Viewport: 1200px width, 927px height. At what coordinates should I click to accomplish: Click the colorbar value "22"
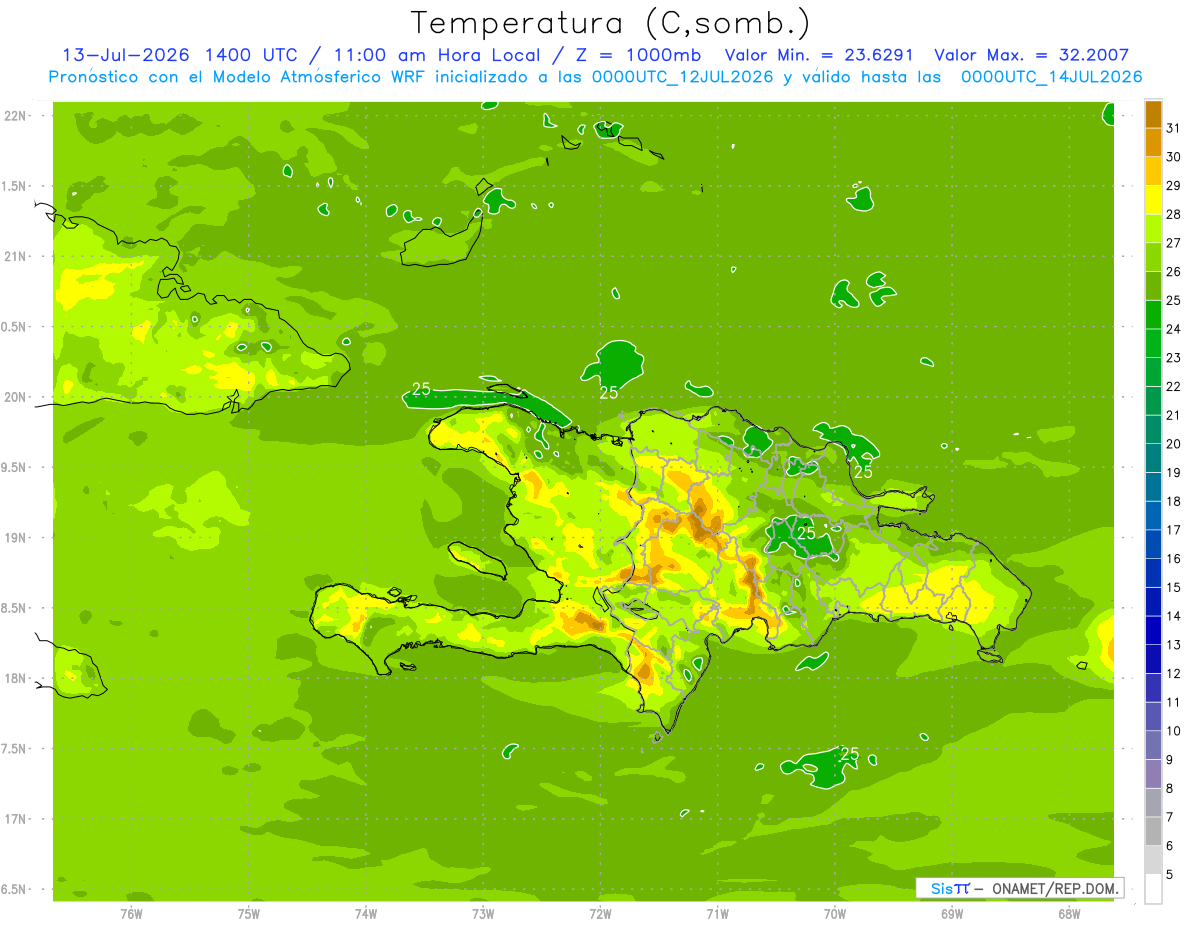[x=1174, y=386]
